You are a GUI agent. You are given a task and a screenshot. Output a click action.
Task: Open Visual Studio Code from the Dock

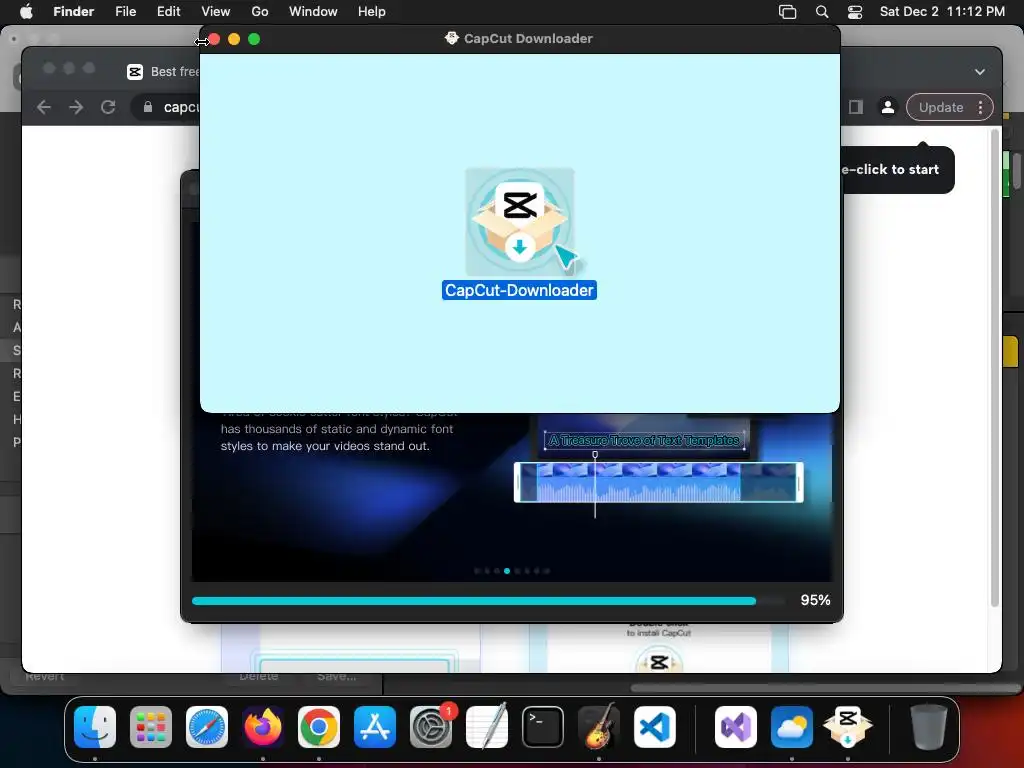[x=654, y=726]
